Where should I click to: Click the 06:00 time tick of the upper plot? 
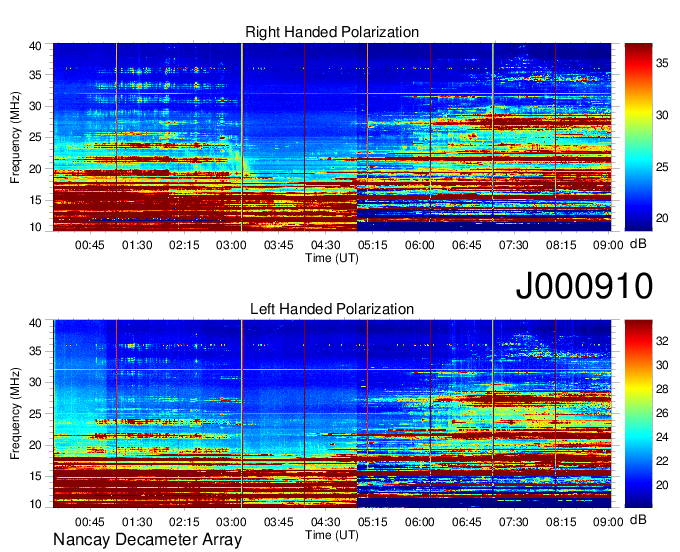[420, 245]
